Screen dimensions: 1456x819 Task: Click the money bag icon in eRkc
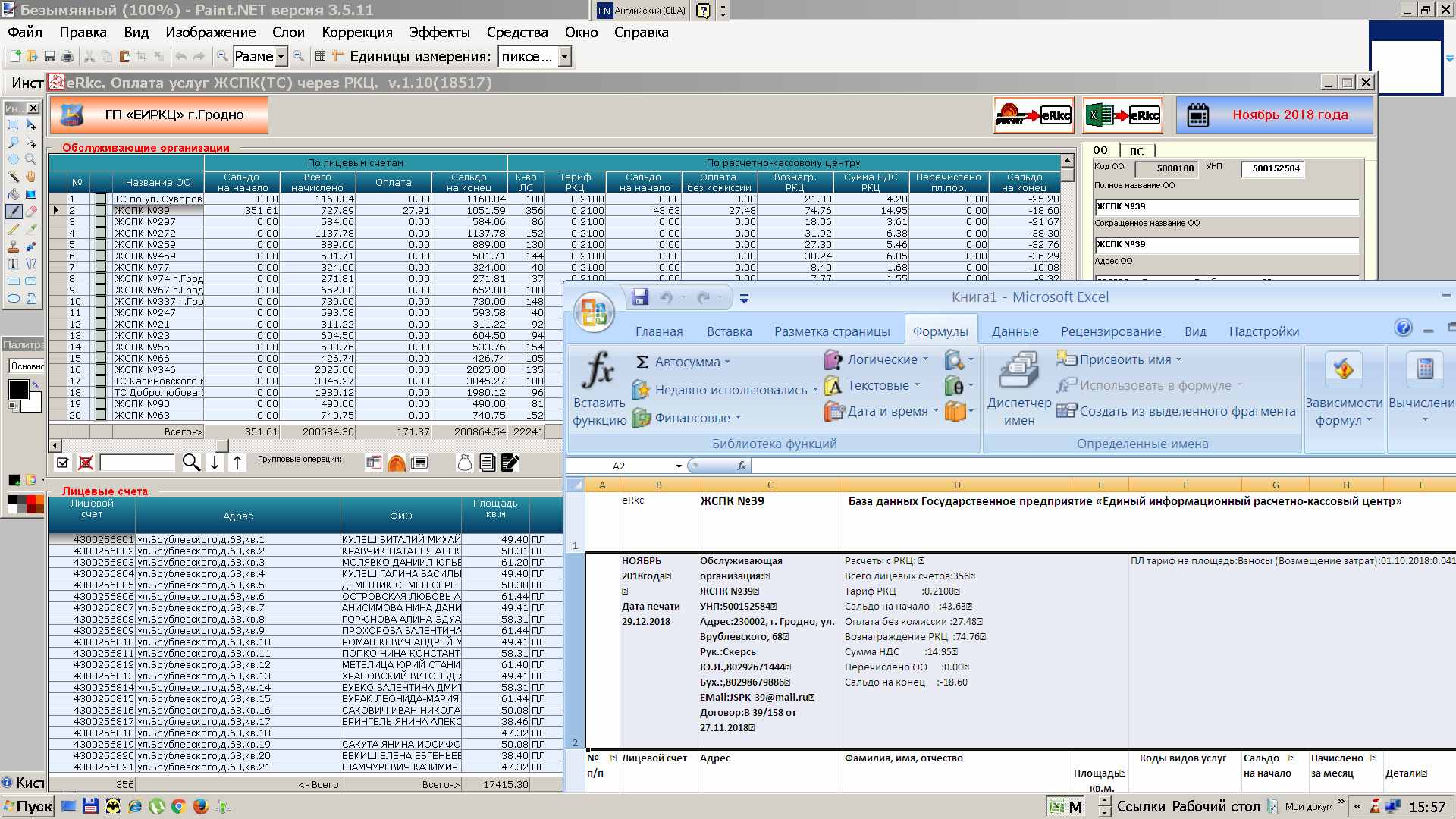point(465,463)
